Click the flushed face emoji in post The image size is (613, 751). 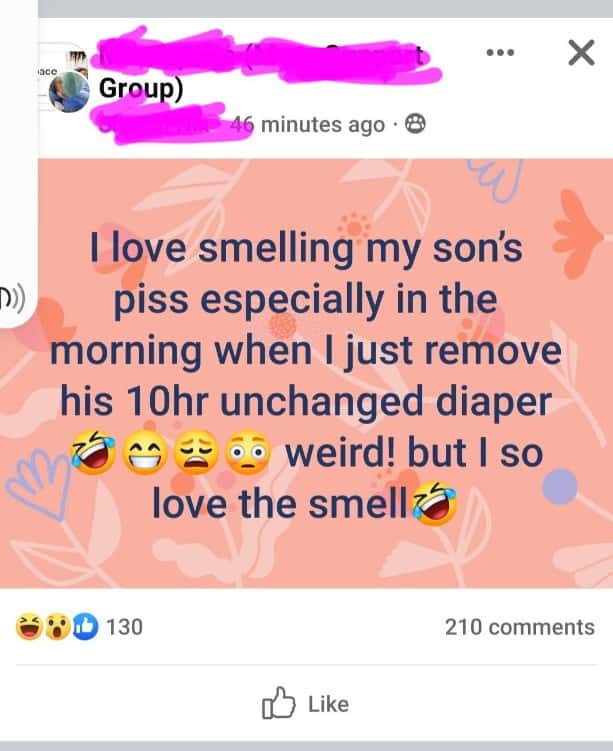pos(248,453)
